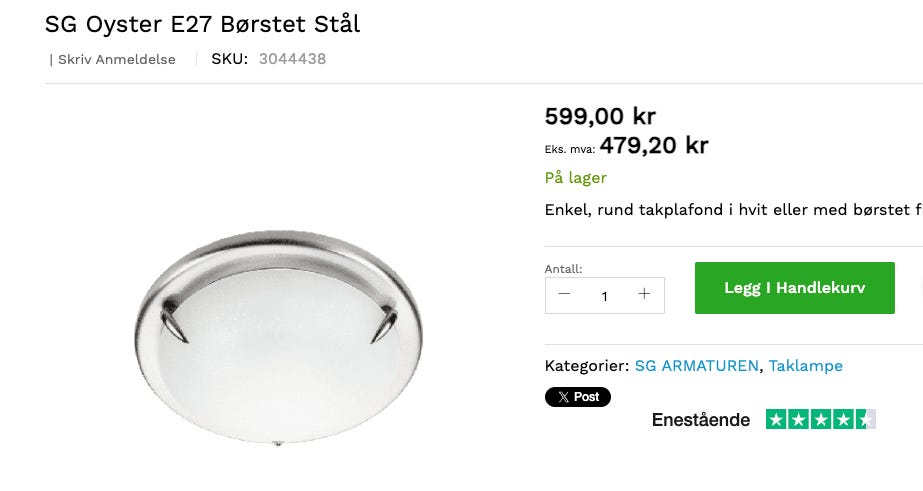Click the first Trustpilot star

pos(776,420)
